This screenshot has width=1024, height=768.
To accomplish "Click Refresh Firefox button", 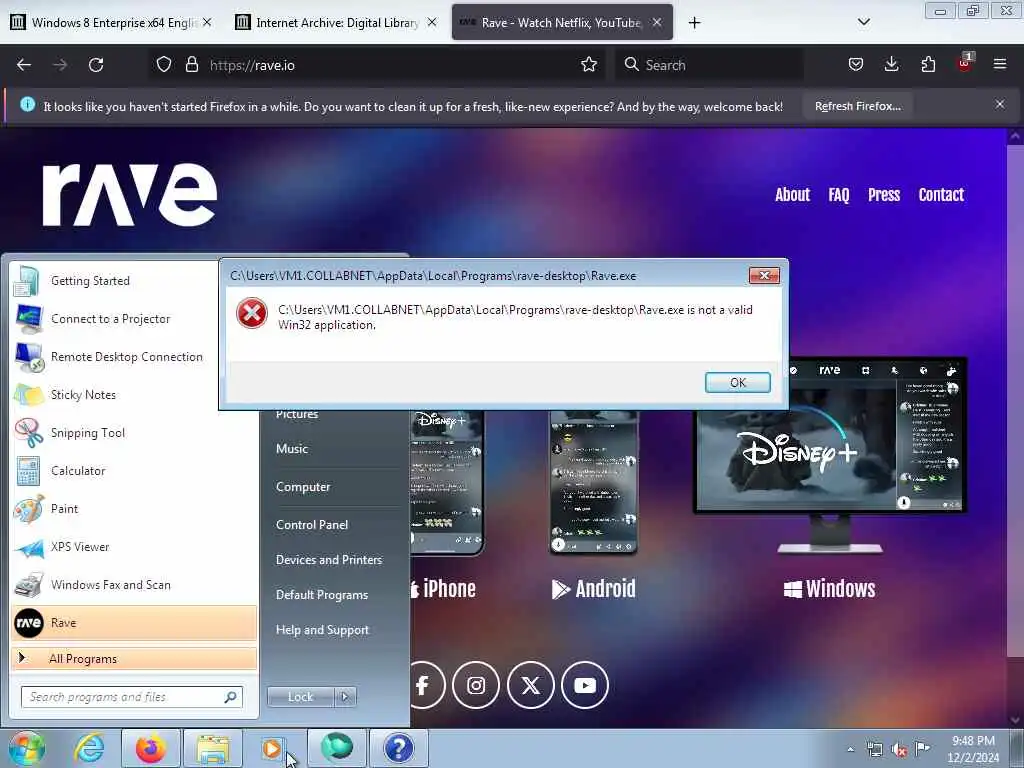I will (x=857, y=106).
